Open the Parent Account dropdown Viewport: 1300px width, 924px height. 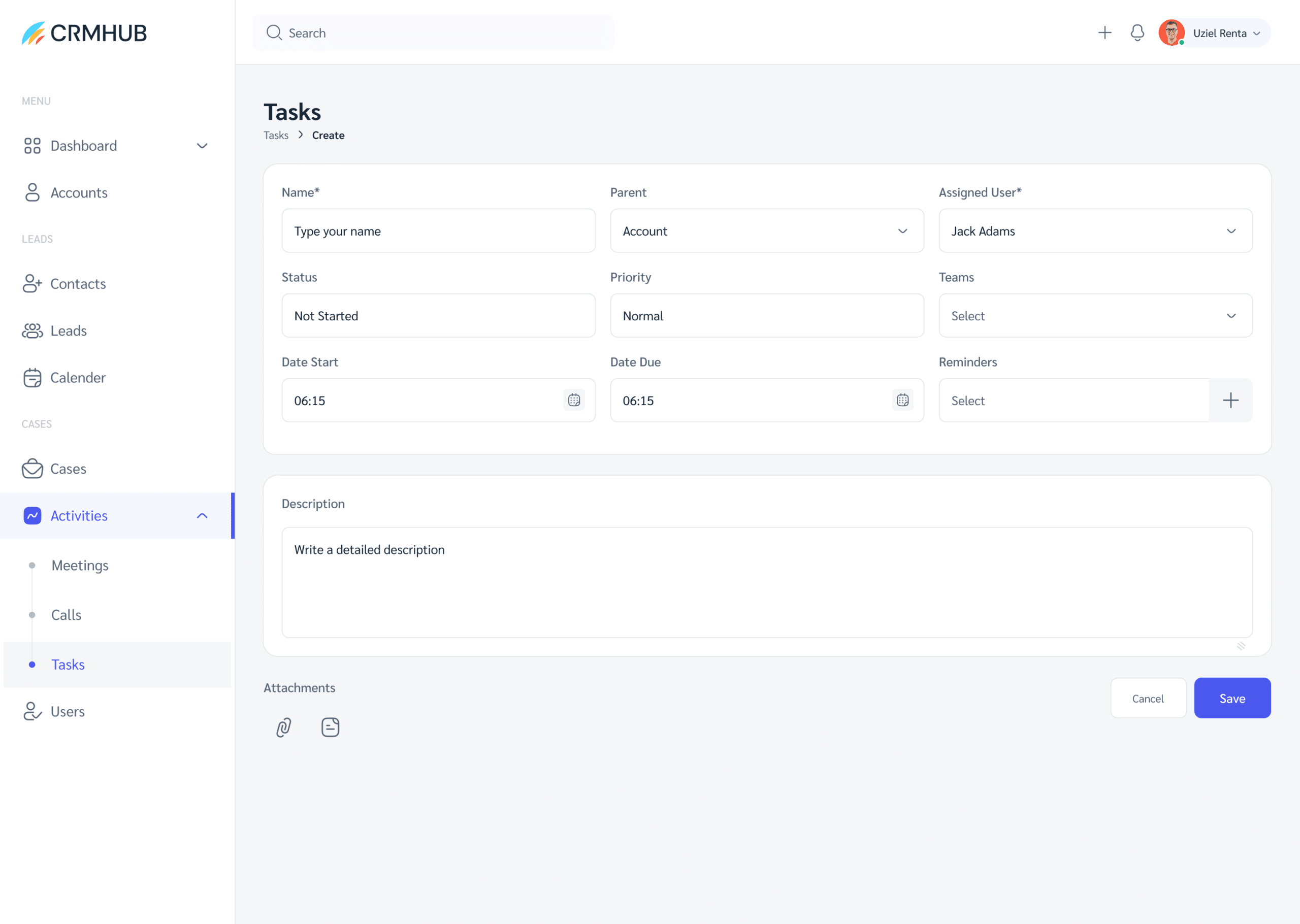(x=902, y=231)
